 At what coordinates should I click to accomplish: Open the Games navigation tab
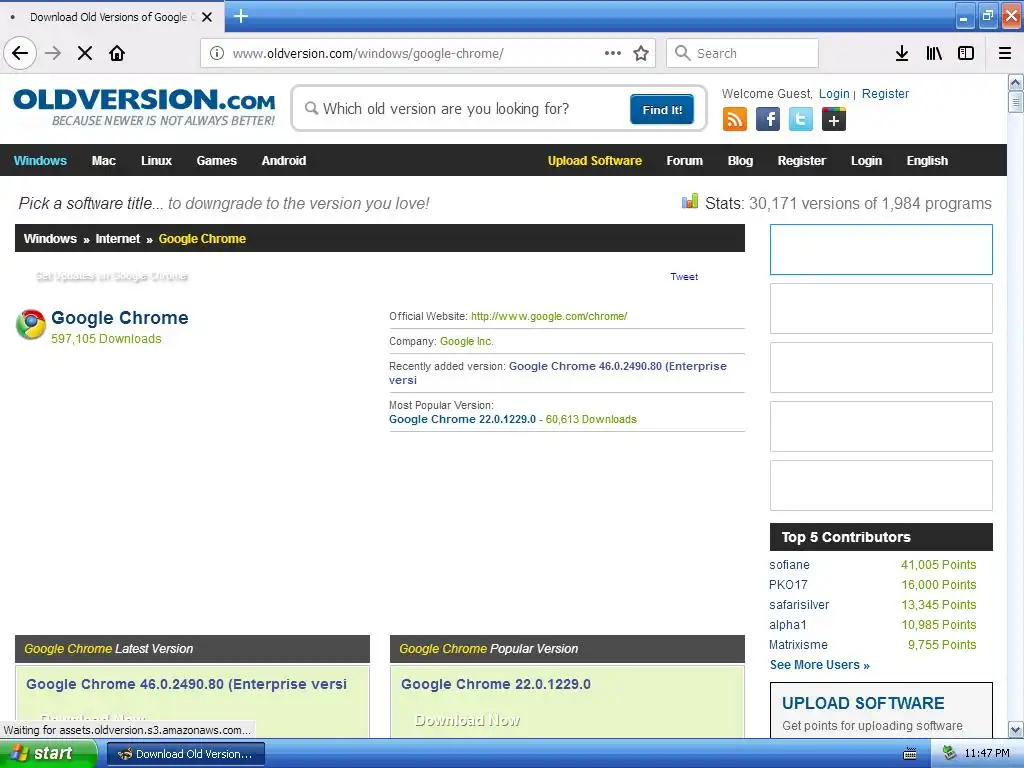coord(217,161)
